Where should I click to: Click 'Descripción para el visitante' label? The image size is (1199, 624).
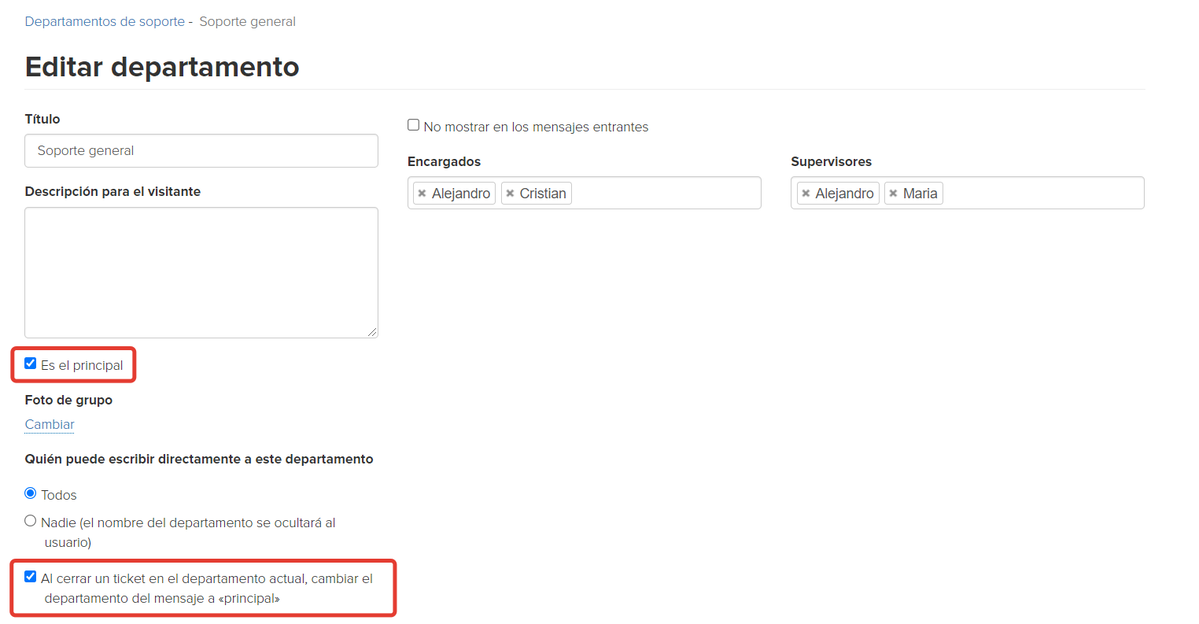coord(112,191)
